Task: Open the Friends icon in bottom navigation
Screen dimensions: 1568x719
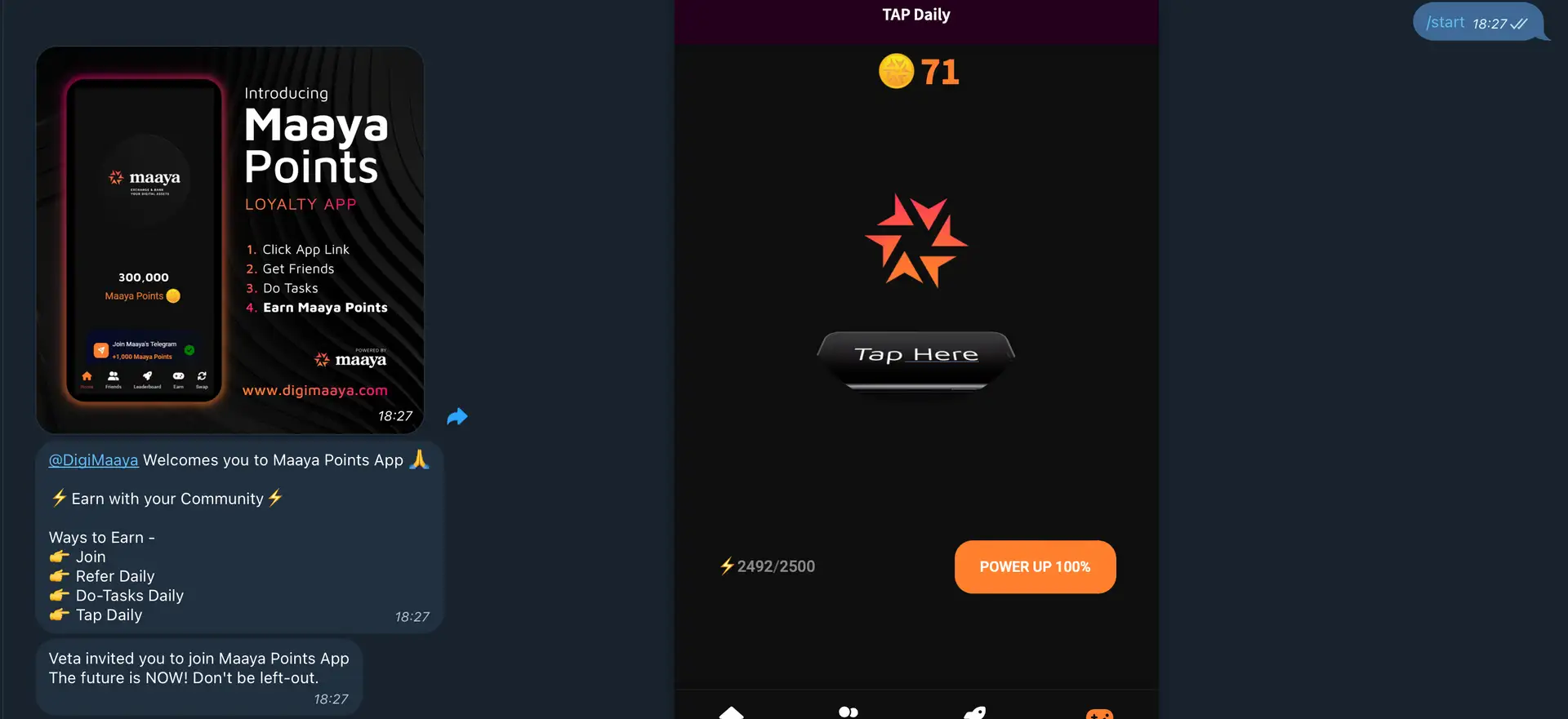Action: (x=849, y=712)
